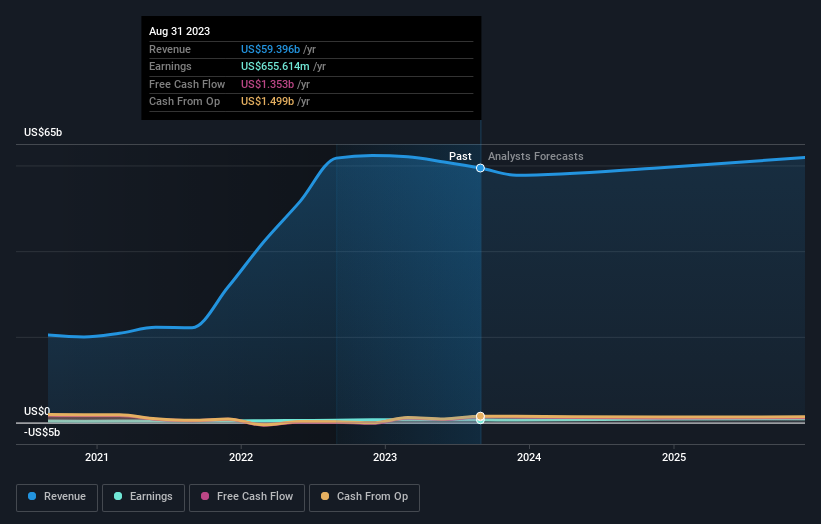Click the US$65b y-axis label
This screenshot has width=821, height=524.
tap(43, 132)
